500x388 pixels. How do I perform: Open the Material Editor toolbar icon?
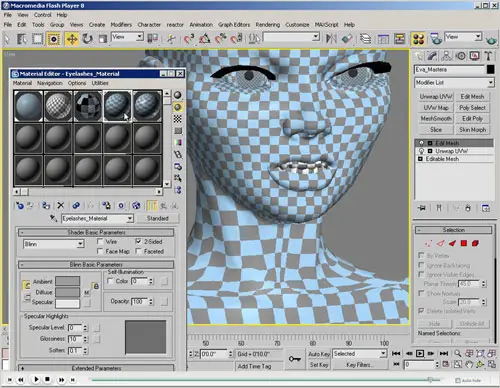pos(418,39)
